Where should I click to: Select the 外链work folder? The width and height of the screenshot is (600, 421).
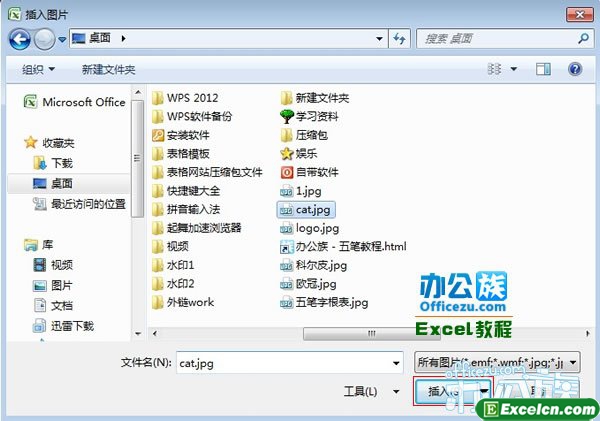pyautogui.click(x=183, y=302)
